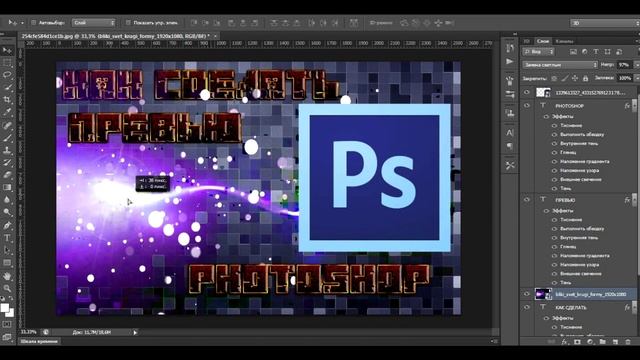Open the Слой auto-select dropdown
This screenshot has height=360, width=640.
(94, 23)
